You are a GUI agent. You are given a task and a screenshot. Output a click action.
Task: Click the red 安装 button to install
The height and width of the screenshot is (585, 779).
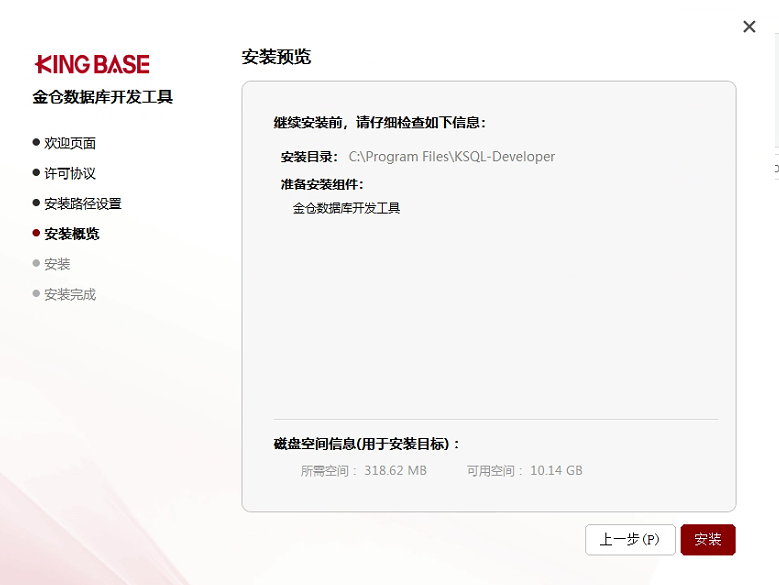[707, 539]
